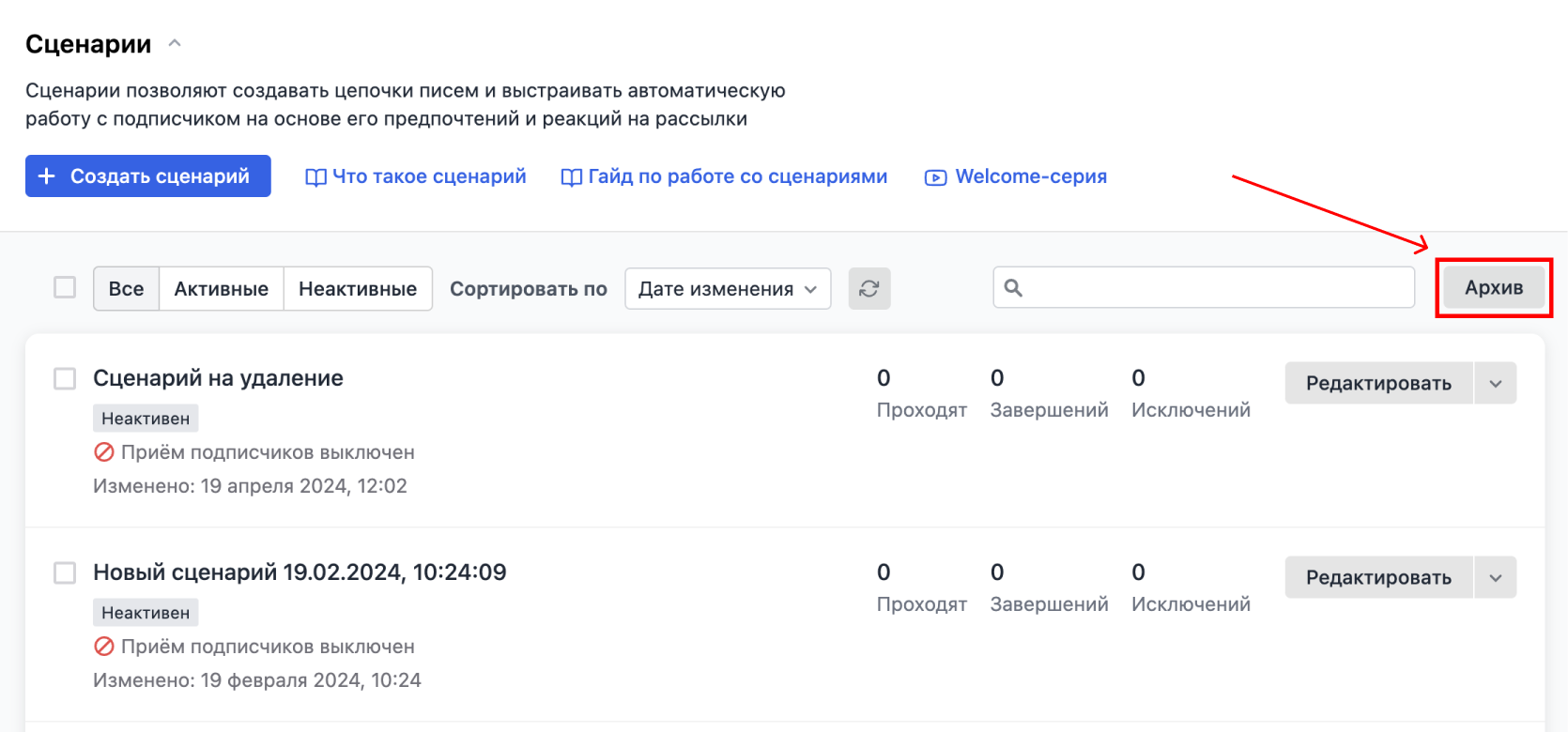Check the Сценарий на удаление checkbox
The height and width of the screenshot is (732, 1568).
tap(65, 378)
